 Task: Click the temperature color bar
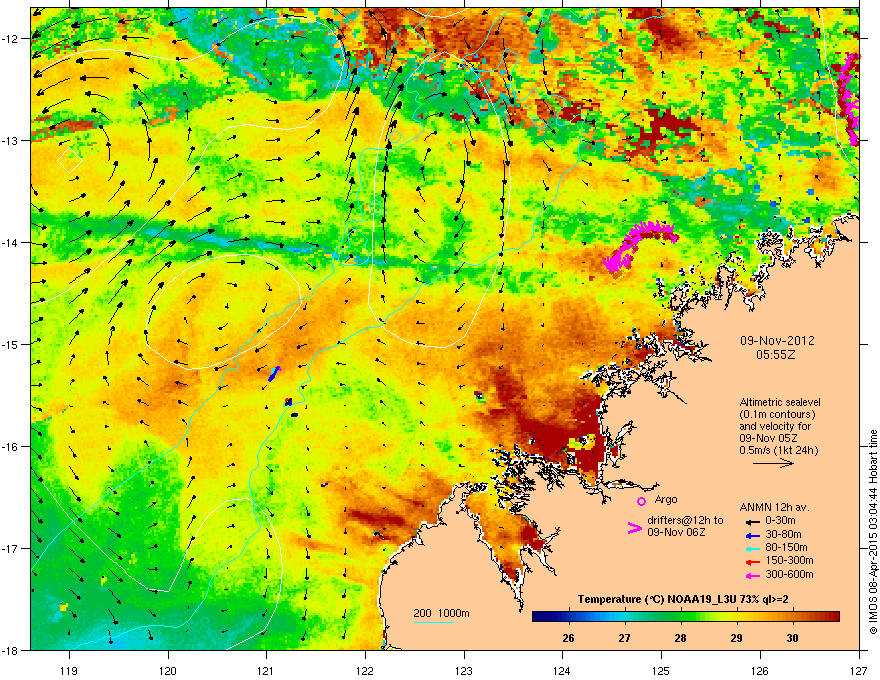(x=686, y=617)
